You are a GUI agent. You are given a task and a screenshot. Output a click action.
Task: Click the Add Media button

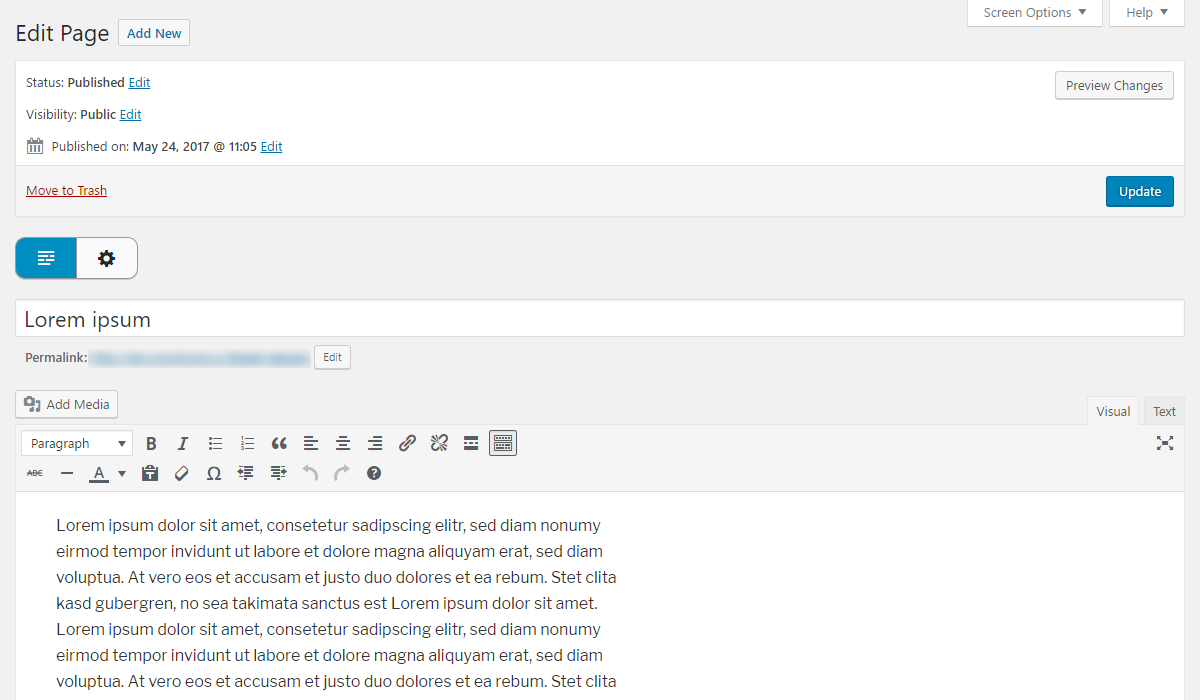[x=67, y=404]
